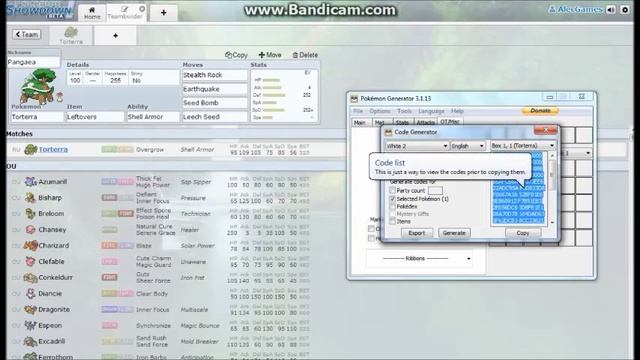Select the Earthquake move field
This screenshot has height=360, width=640.
click(x=215, y=89)
